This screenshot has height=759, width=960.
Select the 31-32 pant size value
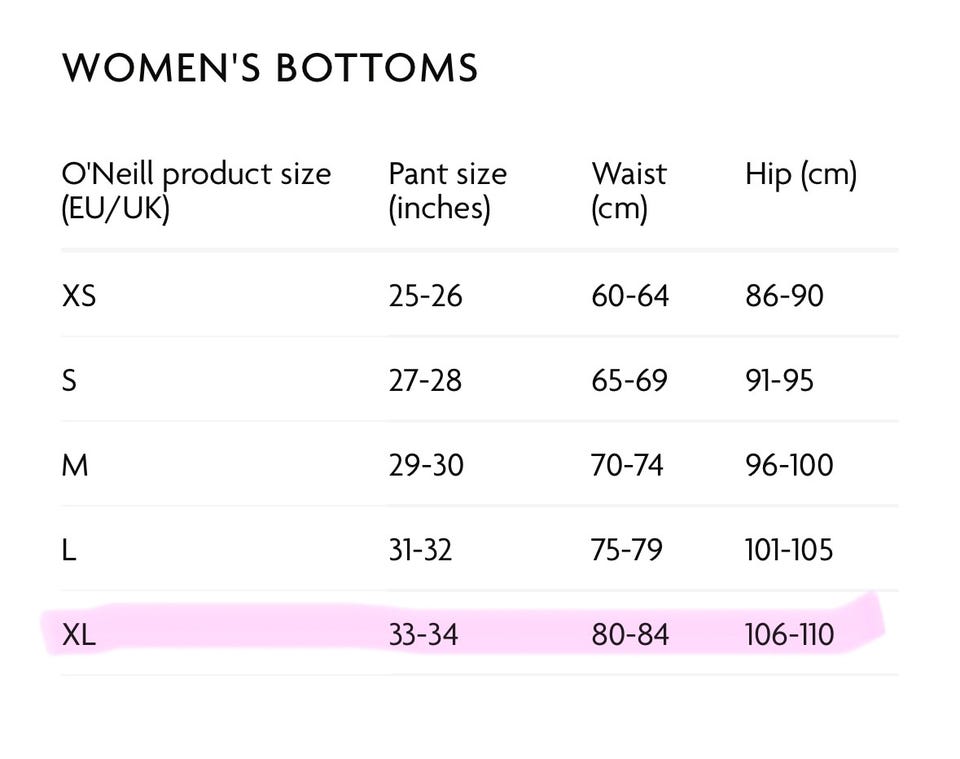tap(420, 550)
